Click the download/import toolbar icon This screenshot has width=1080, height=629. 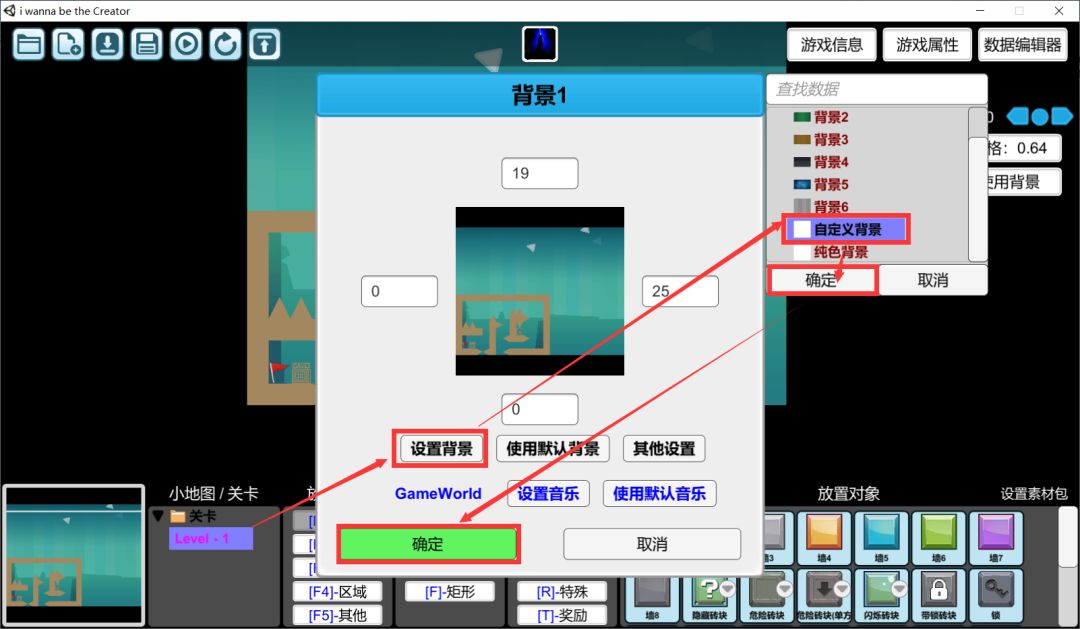[107, 44]
